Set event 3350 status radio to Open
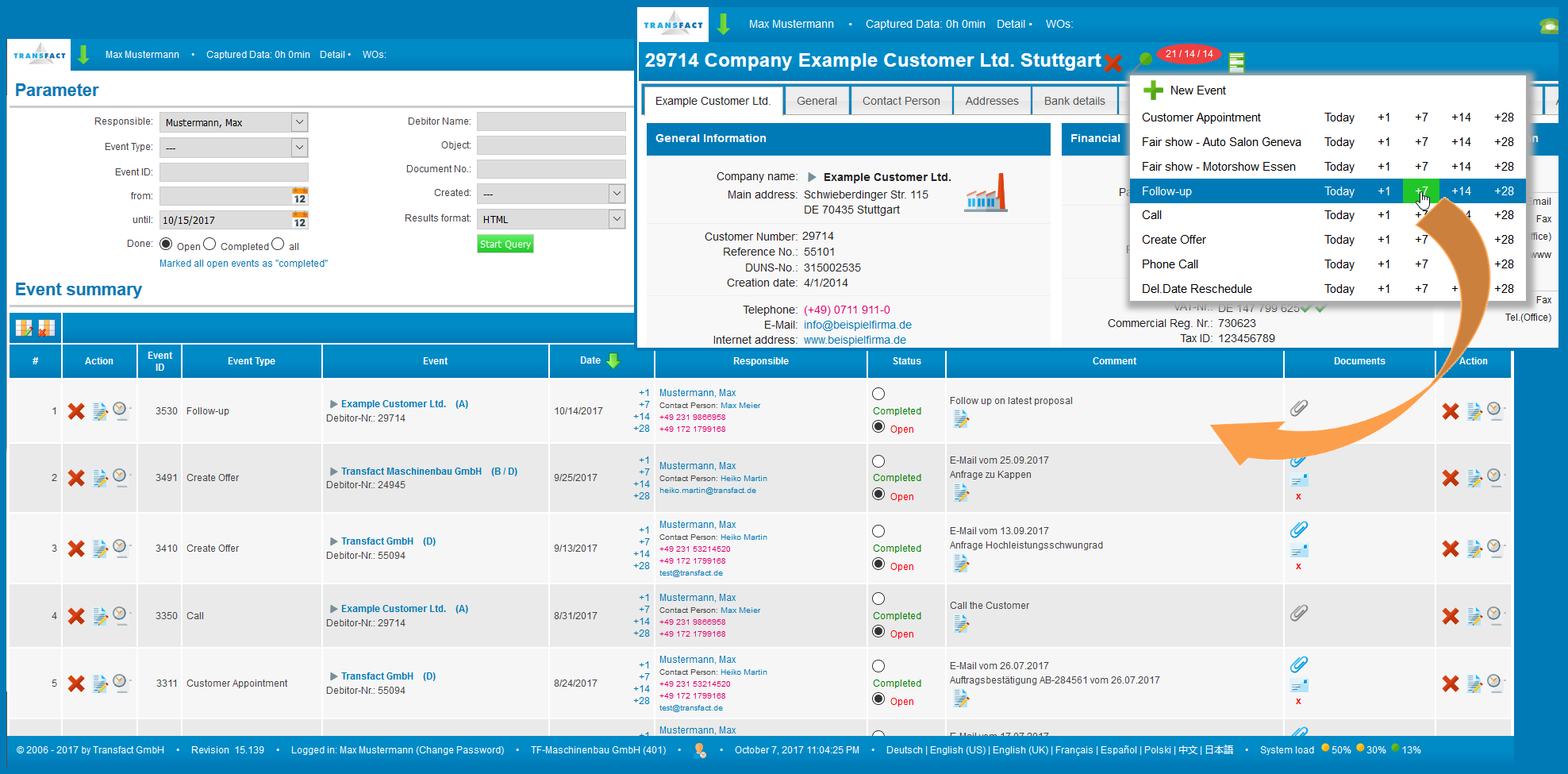The width and height of the screenshot is (1568, 774). pyautogui.click(x=878, y=631)
